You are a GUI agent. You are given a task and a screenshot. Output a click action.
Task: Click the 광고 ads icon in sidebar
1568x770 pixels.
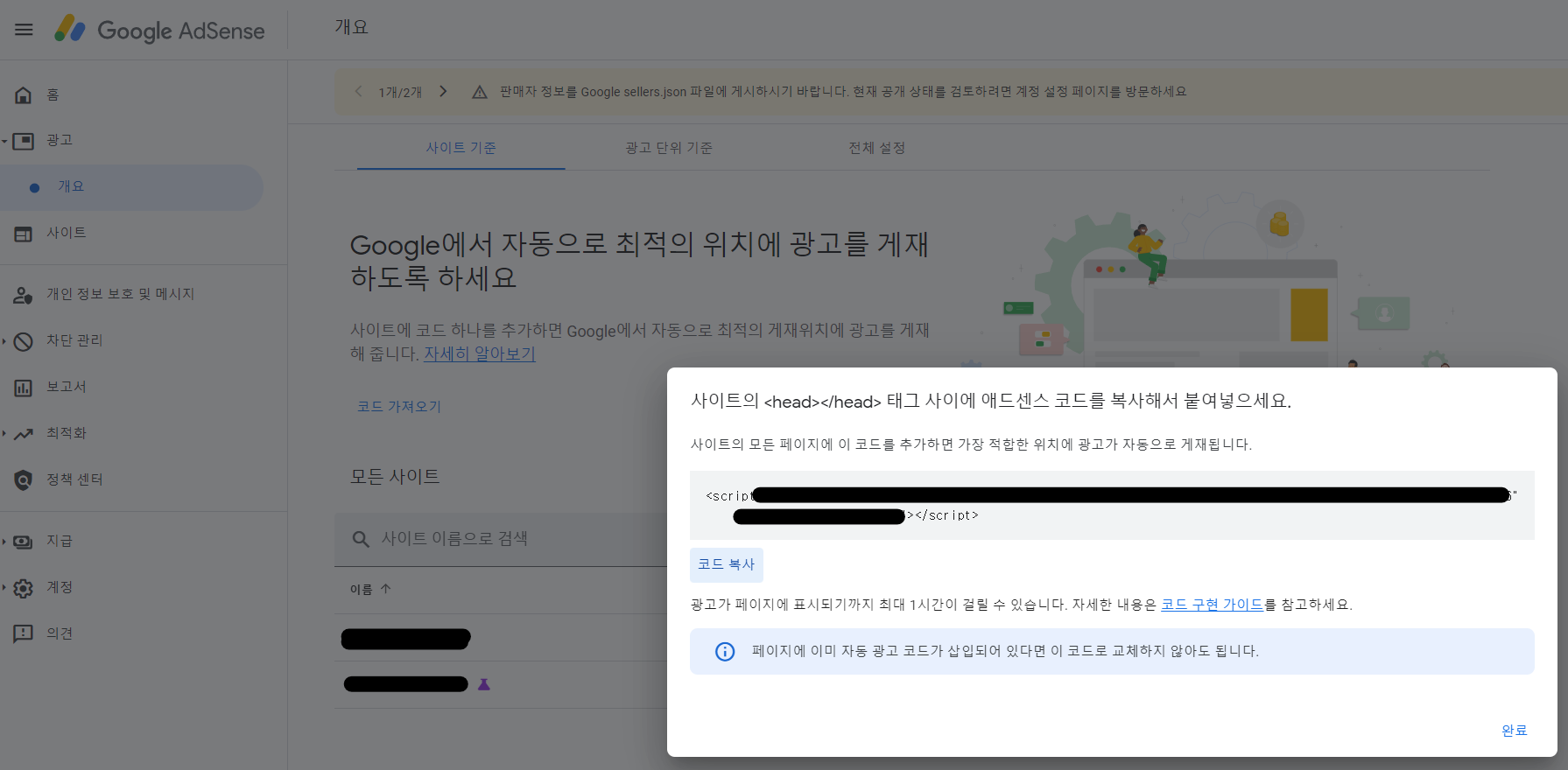coord(24,141)
